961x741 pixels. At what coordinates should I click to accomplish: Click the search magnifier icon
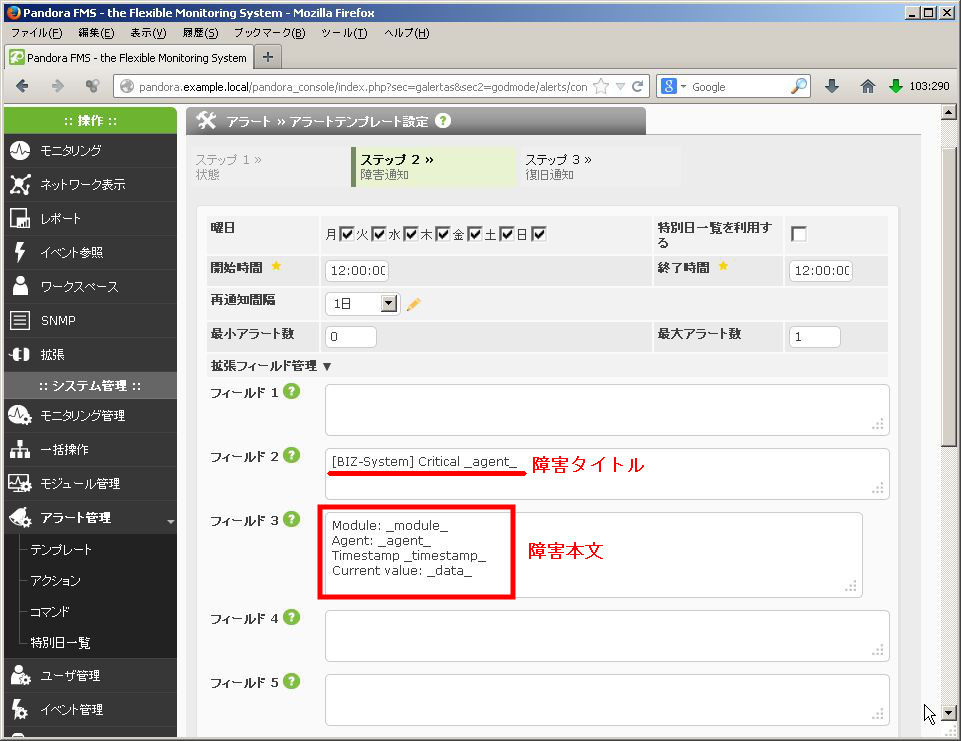click(x=799, y=86)
